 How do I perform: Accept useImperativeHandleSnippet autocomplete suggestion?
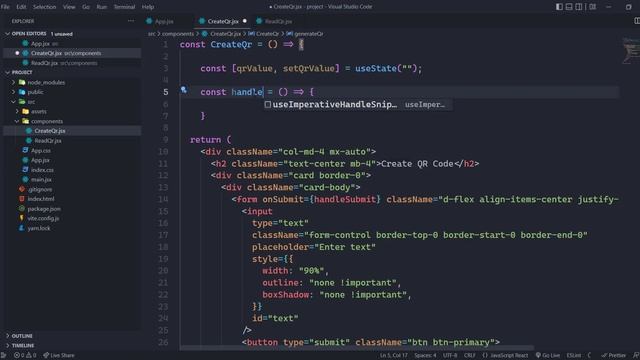[x=358, y=104]
